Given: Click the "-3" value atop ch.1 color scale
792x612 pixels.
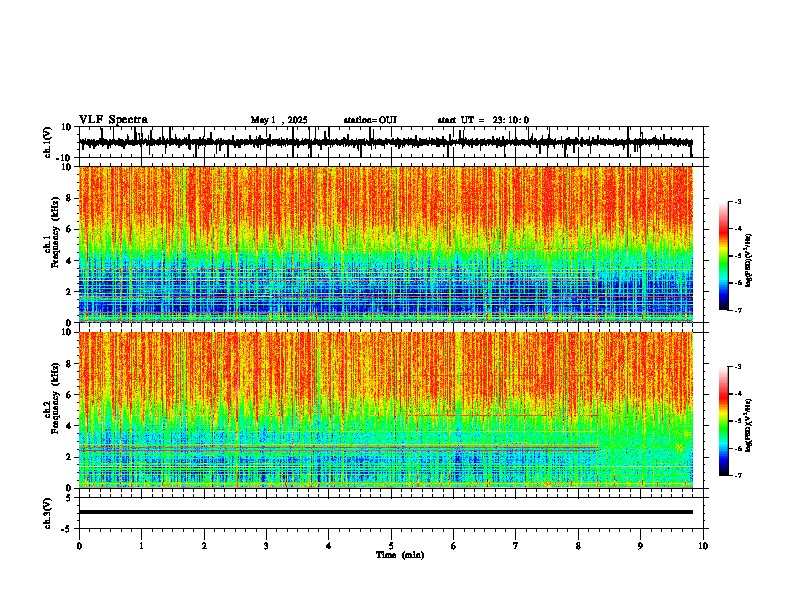Looking at the screenshot, I should [738, 201].
